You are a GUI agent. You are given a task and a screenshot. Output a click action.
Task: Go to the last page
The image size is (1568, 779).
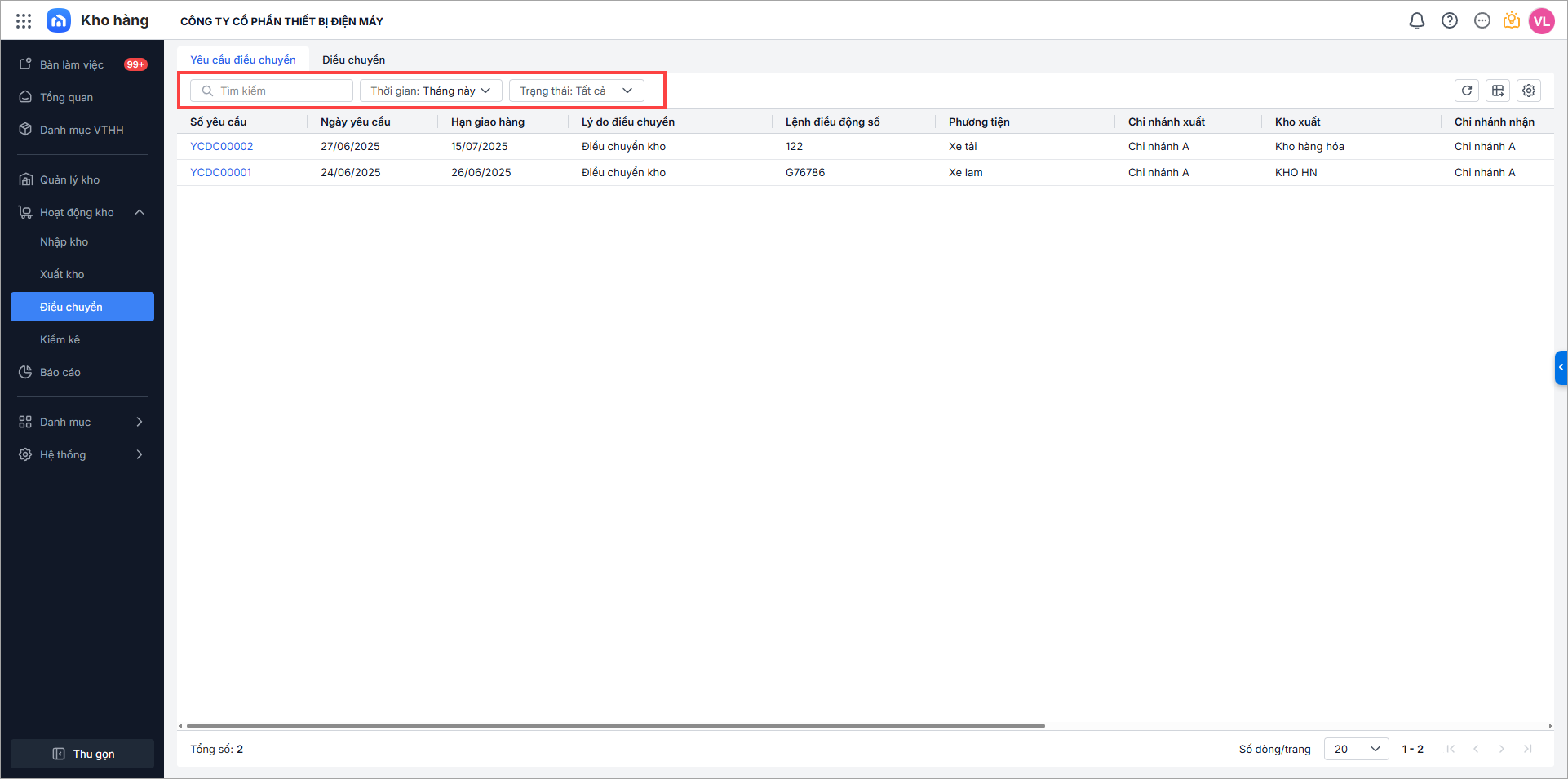[1528, 749]
